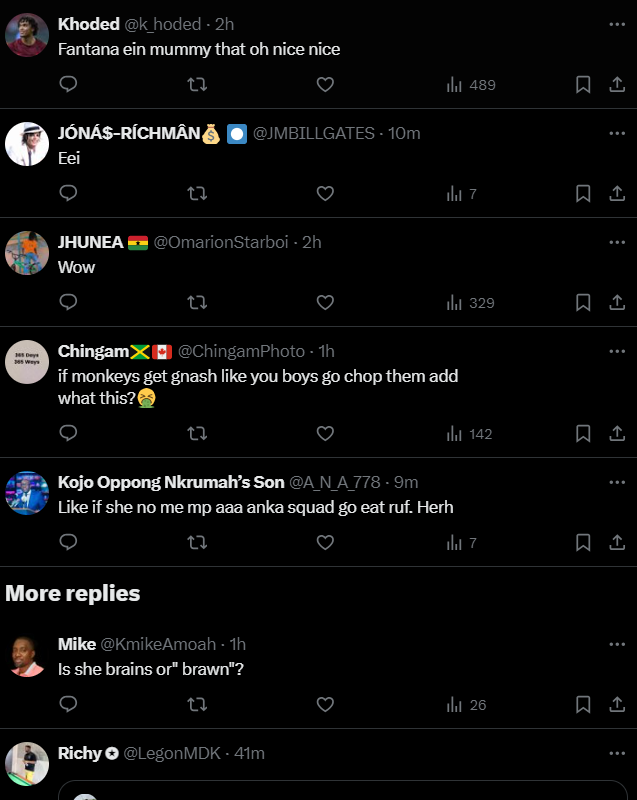This screenshot has width=637, height=800.
Task: Open more menu on Richy's tweet
Action: tap(617, 753)
